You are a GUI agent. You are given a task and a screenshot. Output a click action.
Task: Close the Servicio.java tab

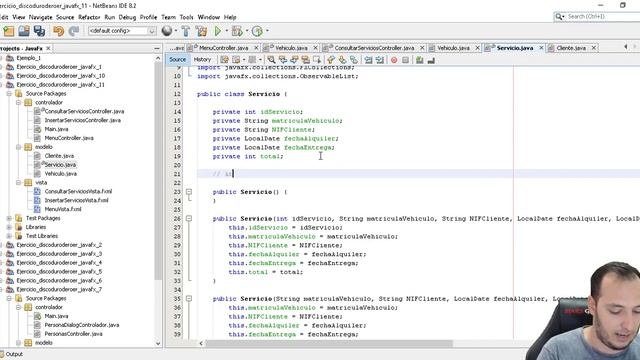point(541,48)
